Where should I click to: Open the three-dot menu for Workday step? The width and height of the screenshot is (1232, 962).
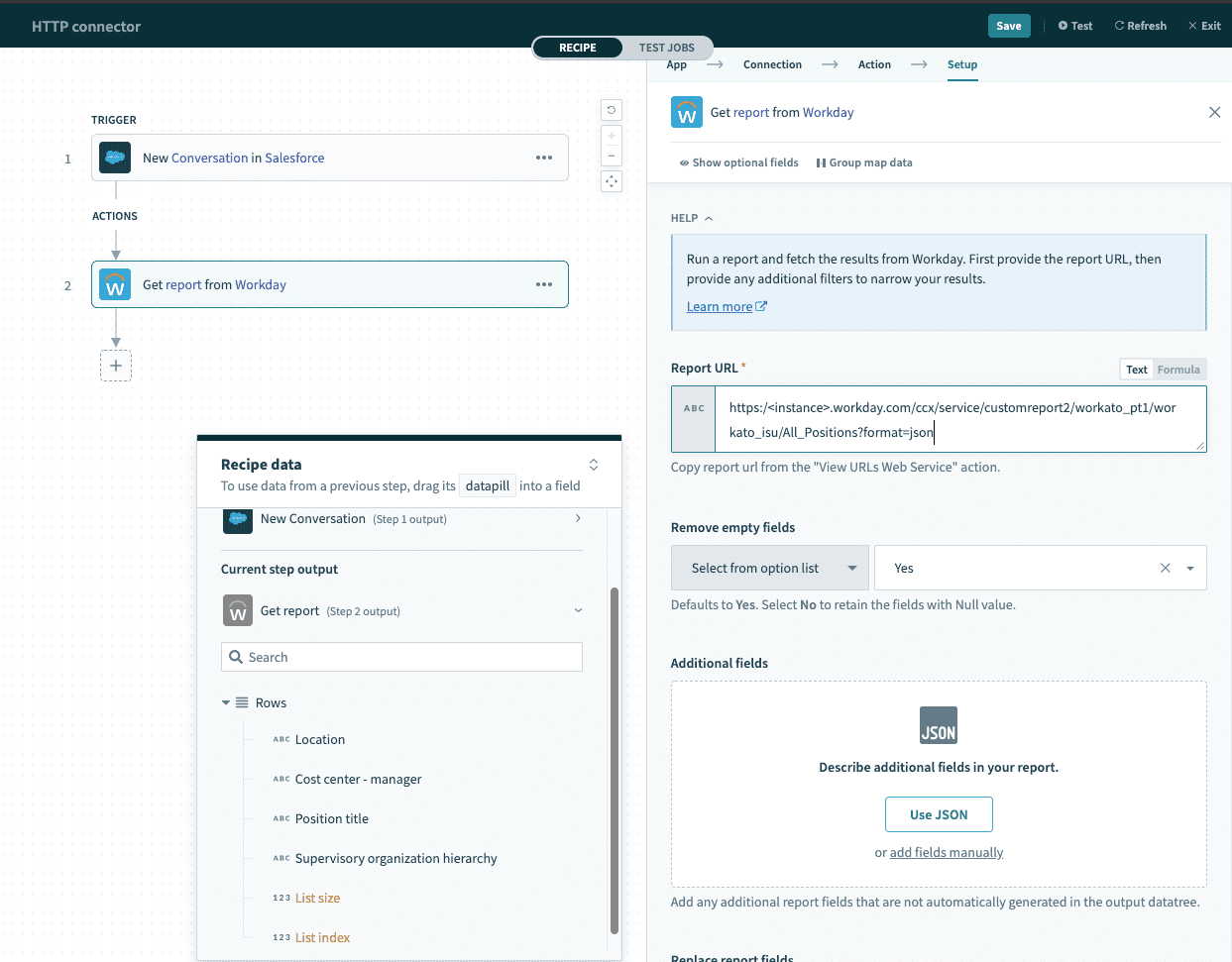[544, 284]
